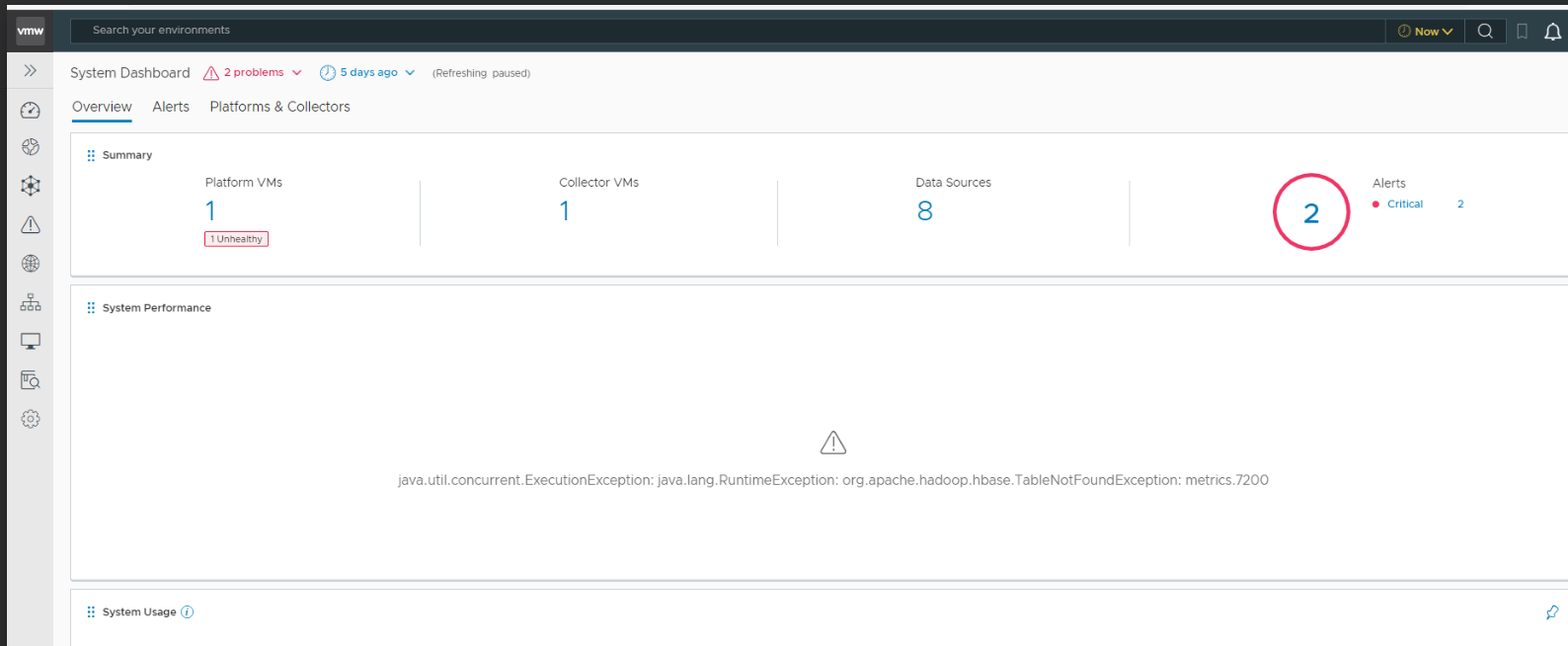Expand the 2 problems dropdown

pyautogui.click(x=253, y=73)
